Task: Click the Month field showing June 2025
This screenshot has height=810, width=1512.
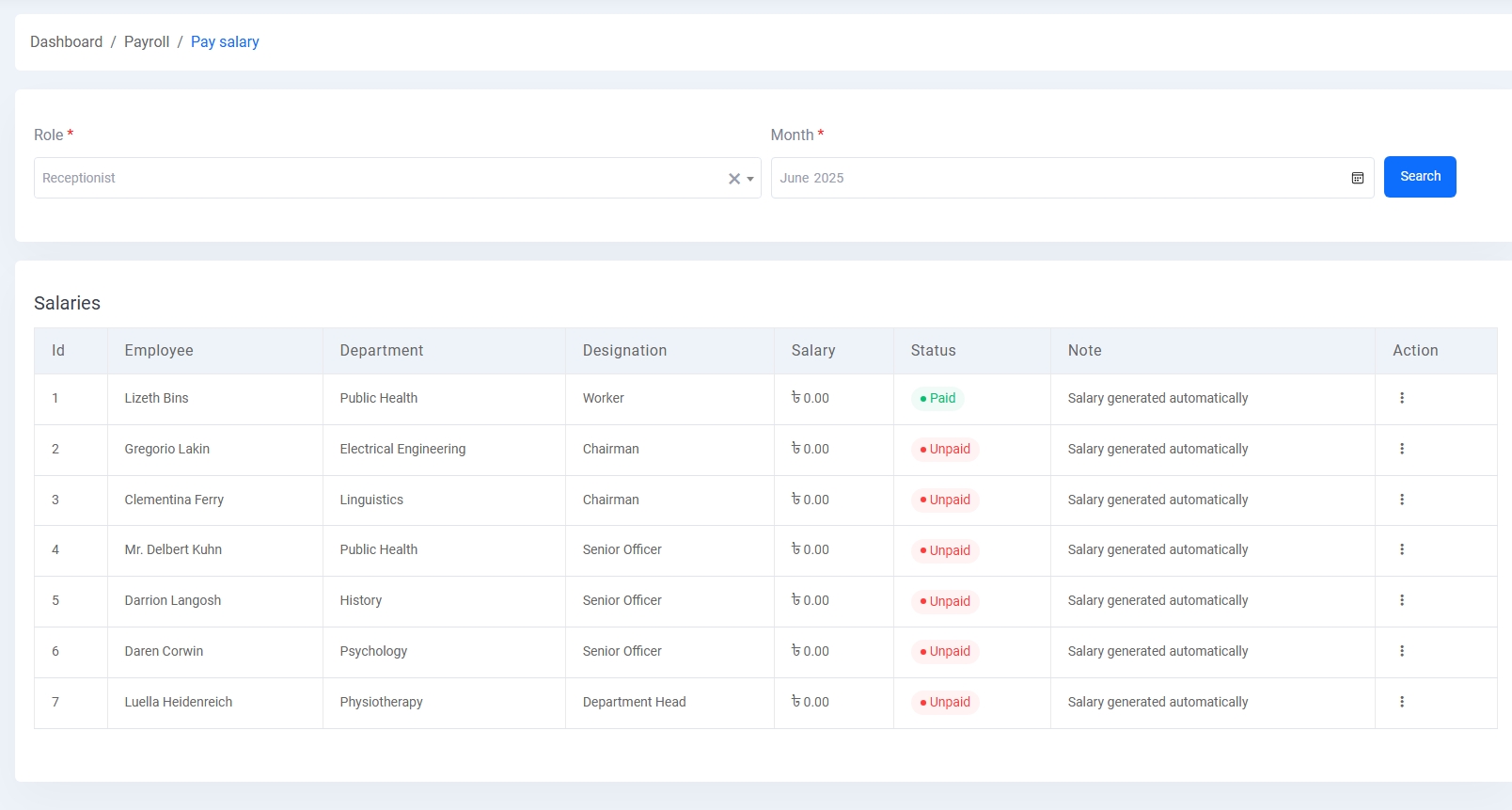Action: (1053, 178)
